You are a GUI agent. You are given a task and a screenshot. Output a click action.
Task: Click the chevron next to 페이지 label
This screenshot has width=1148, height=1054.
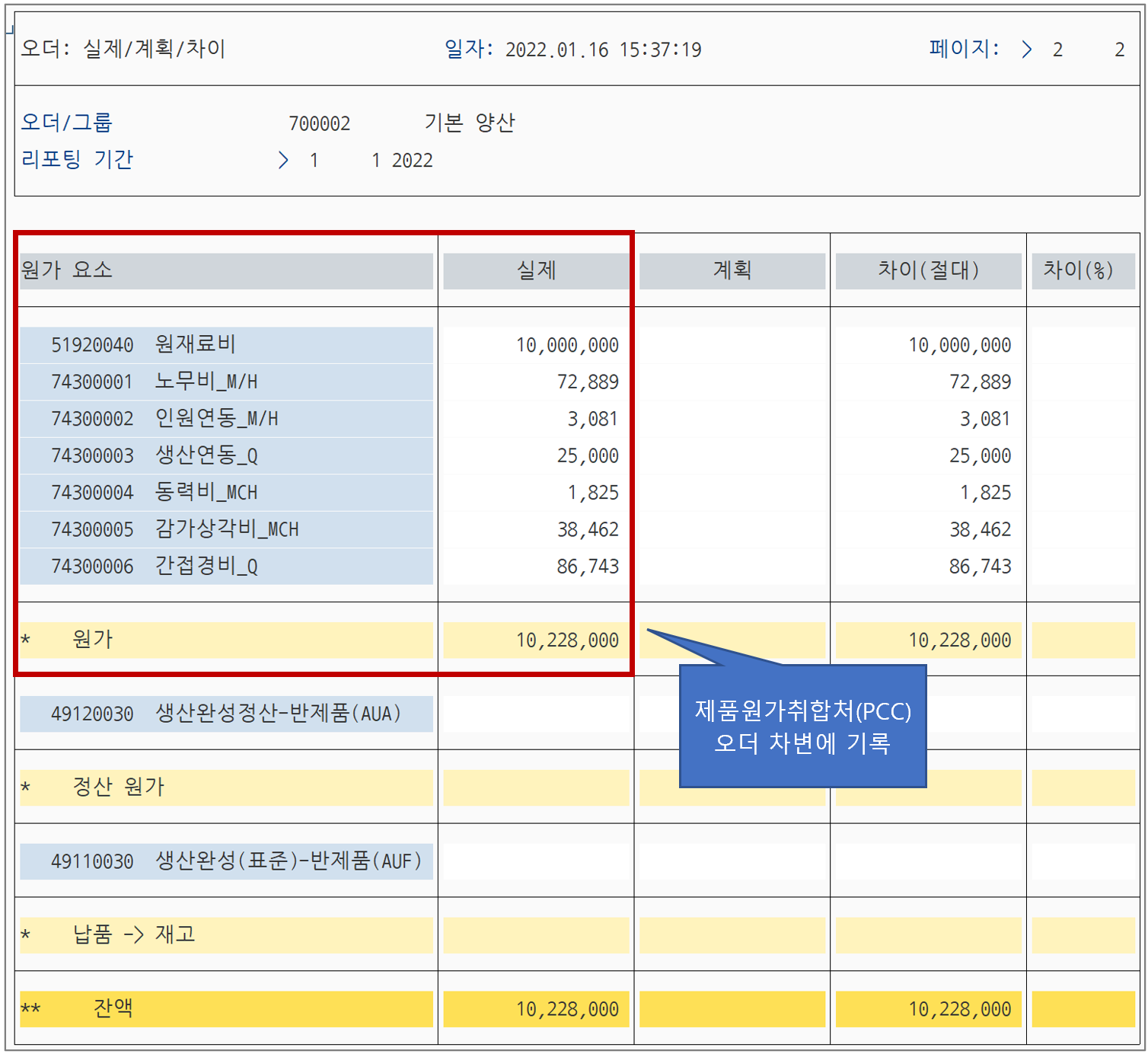1027,50
